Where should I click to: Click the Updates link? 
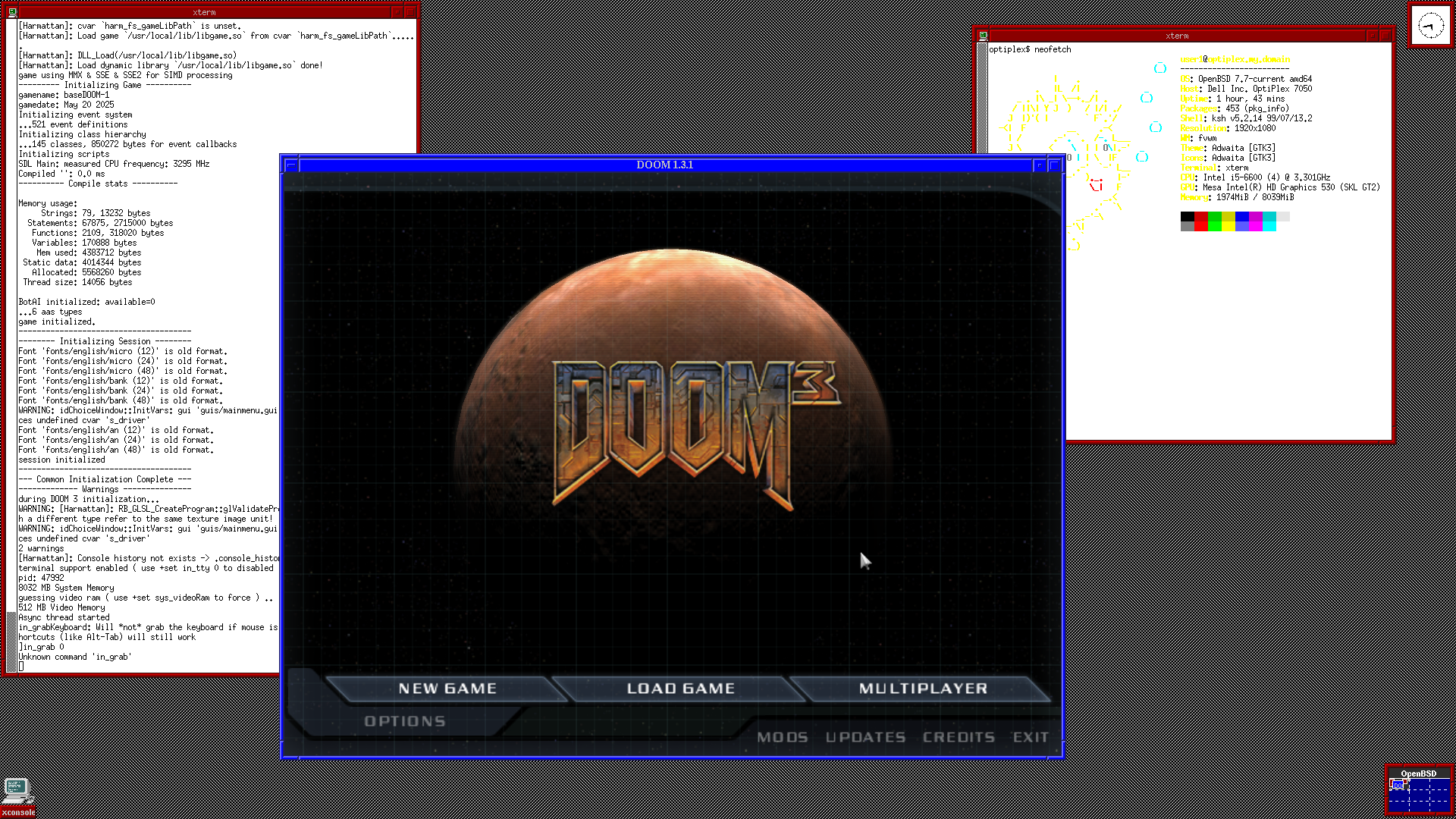tap(865, 737)
